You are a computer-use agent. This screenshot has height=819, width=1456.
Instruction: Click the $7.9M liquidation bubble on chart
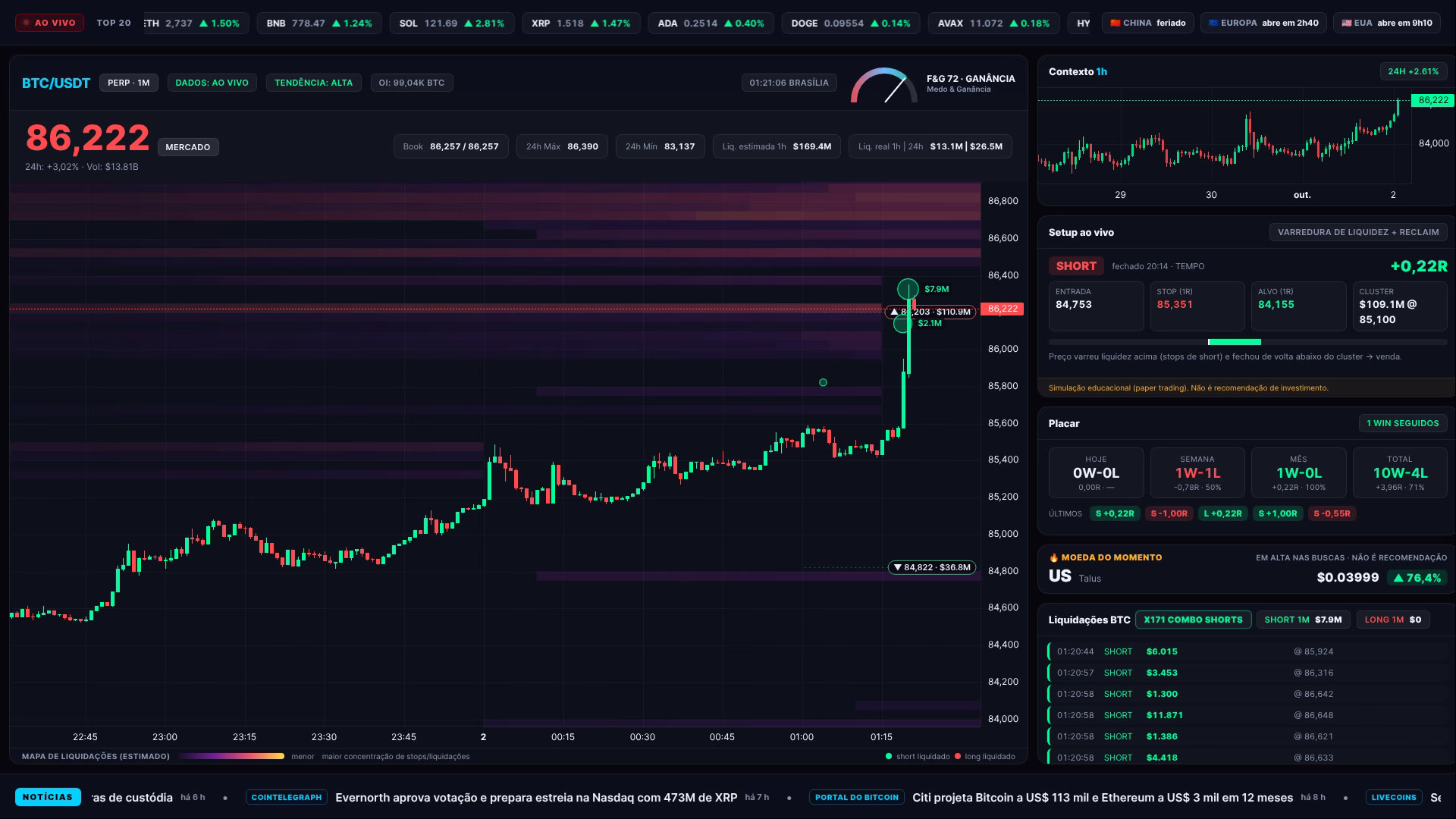coord(908,289)
